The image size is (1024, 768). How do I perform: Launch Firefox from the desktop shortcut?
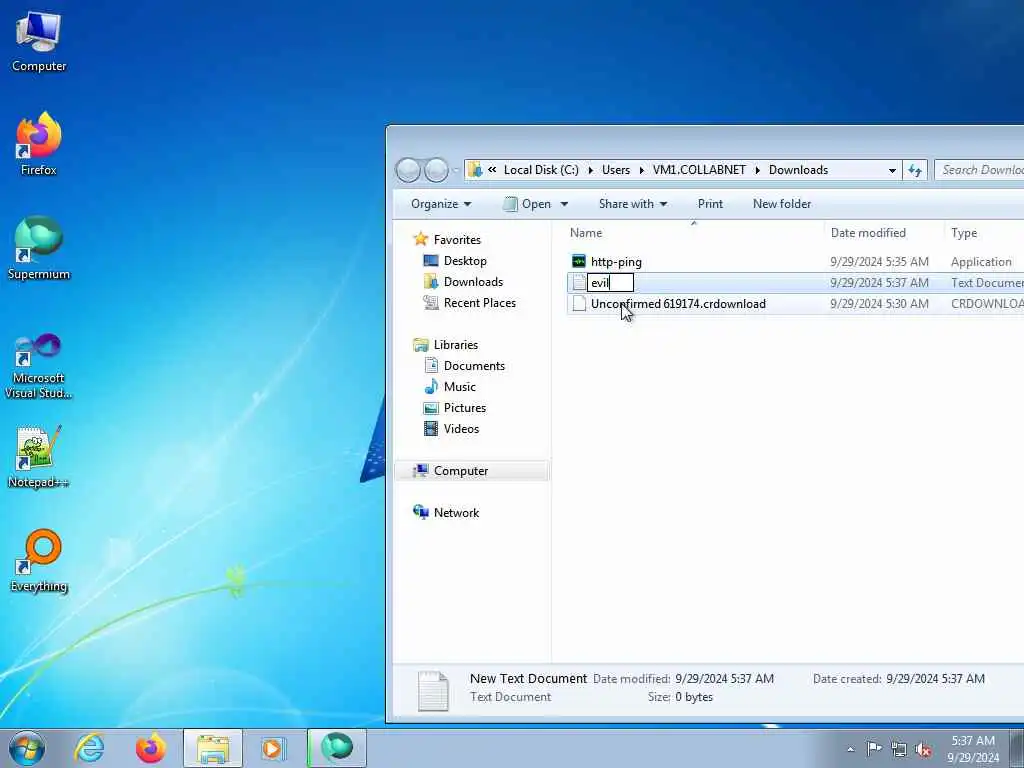click(x=39, y=144)
